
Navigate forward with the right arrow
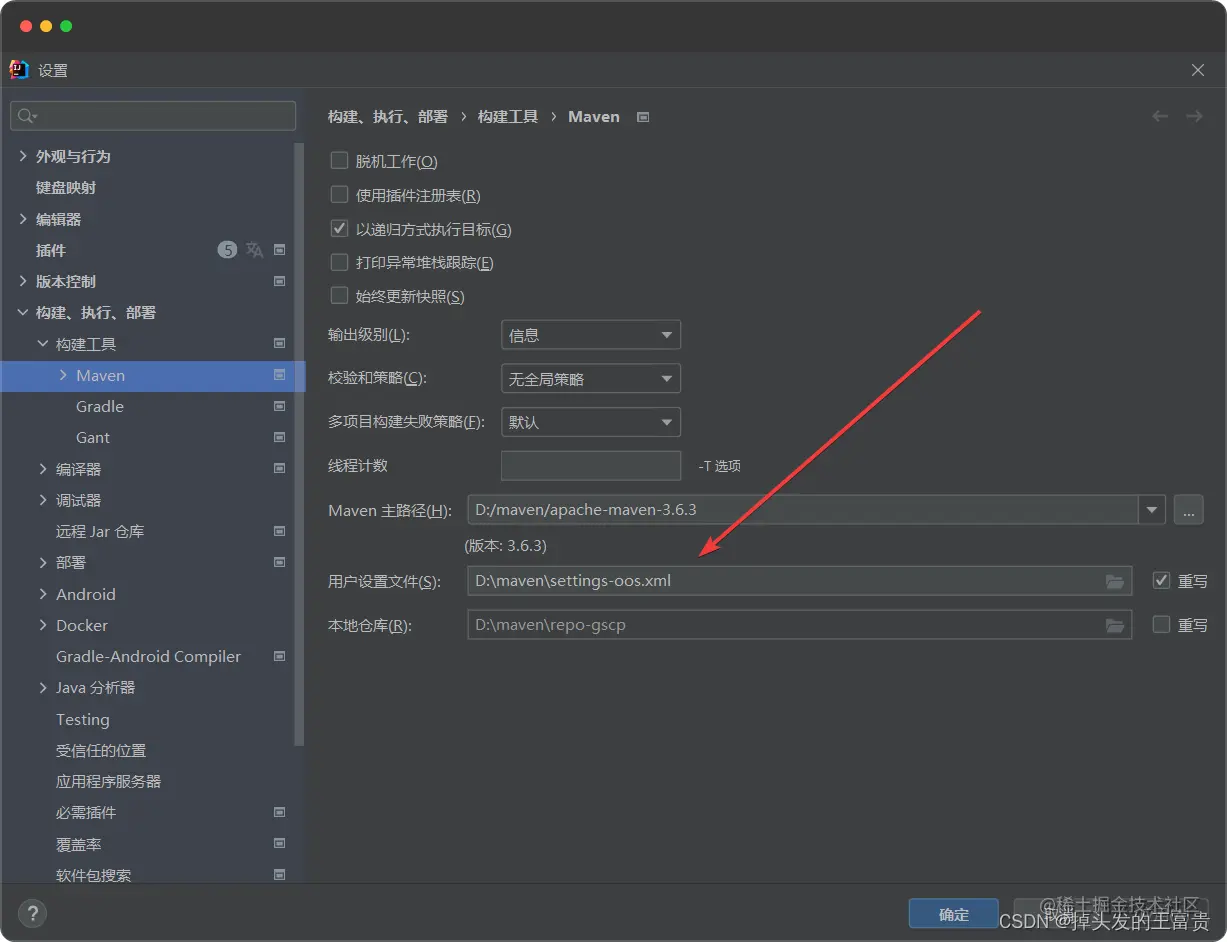point(1194,117)
